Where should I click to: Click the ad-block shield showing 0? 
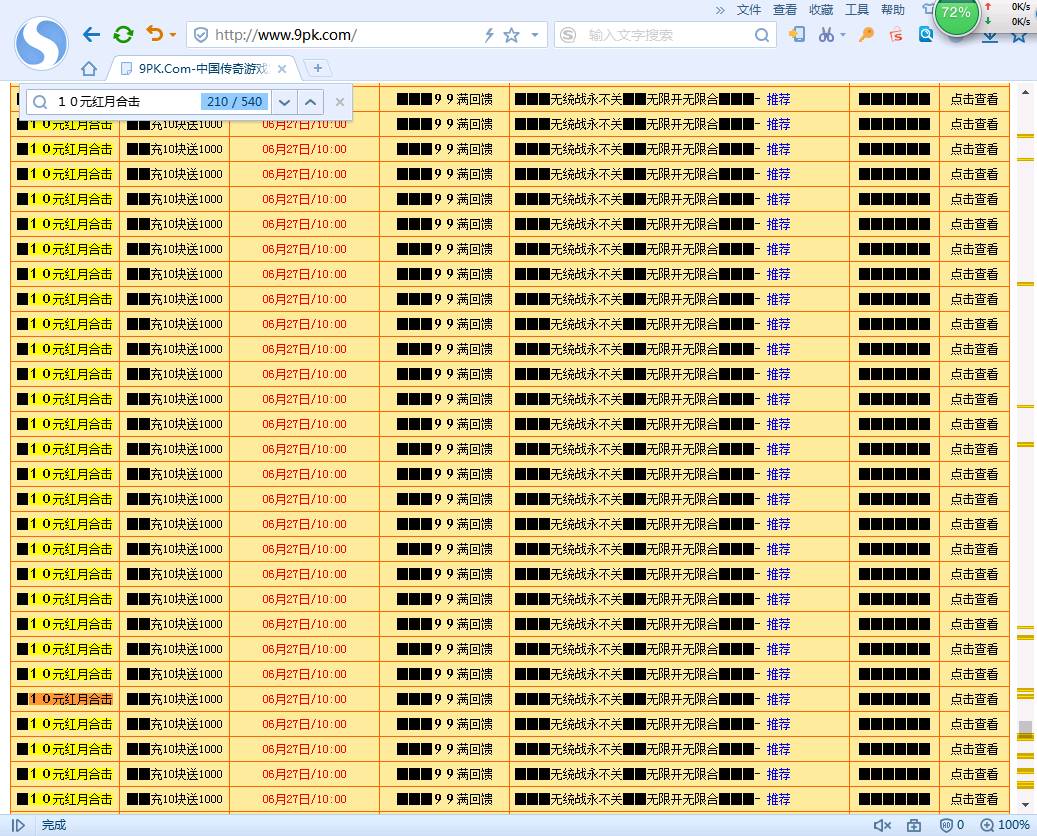[x=952, y=825]
